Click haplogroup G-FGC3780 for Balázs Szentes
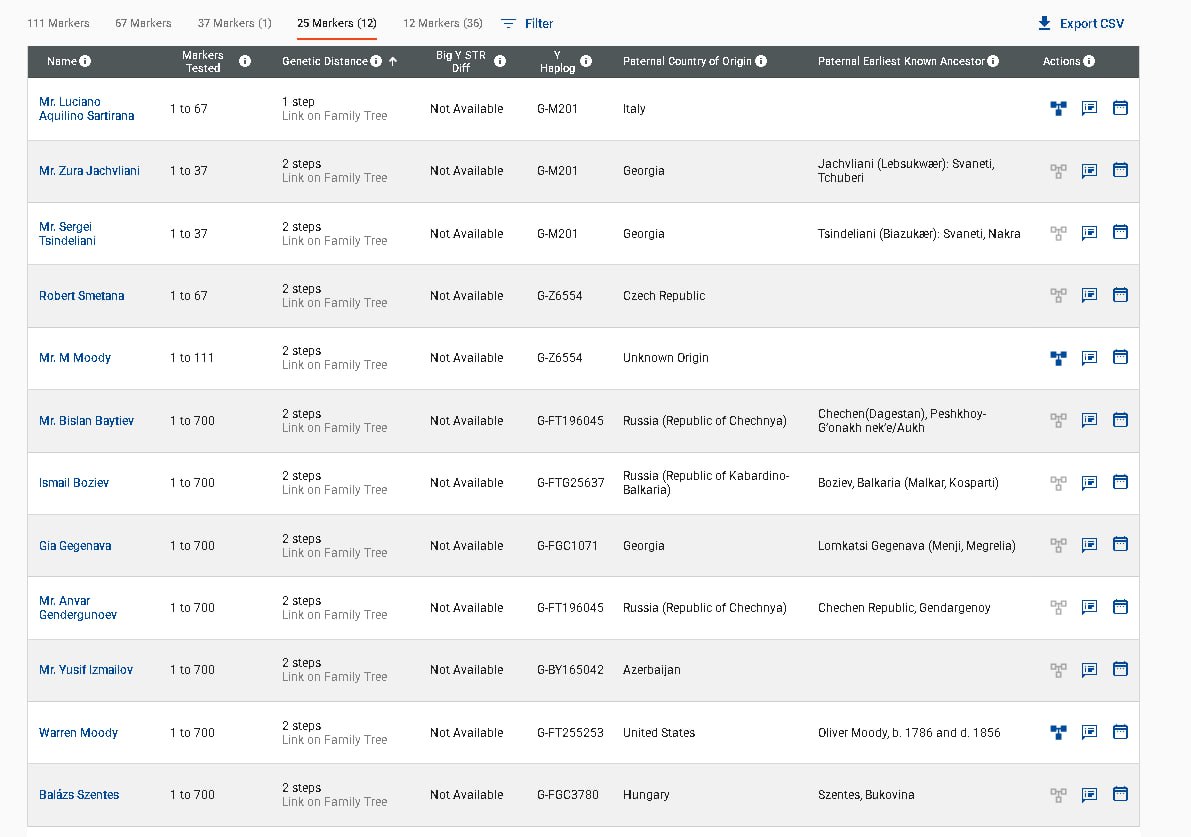This screenshot has width=1191, height=837. coord(567,794)
